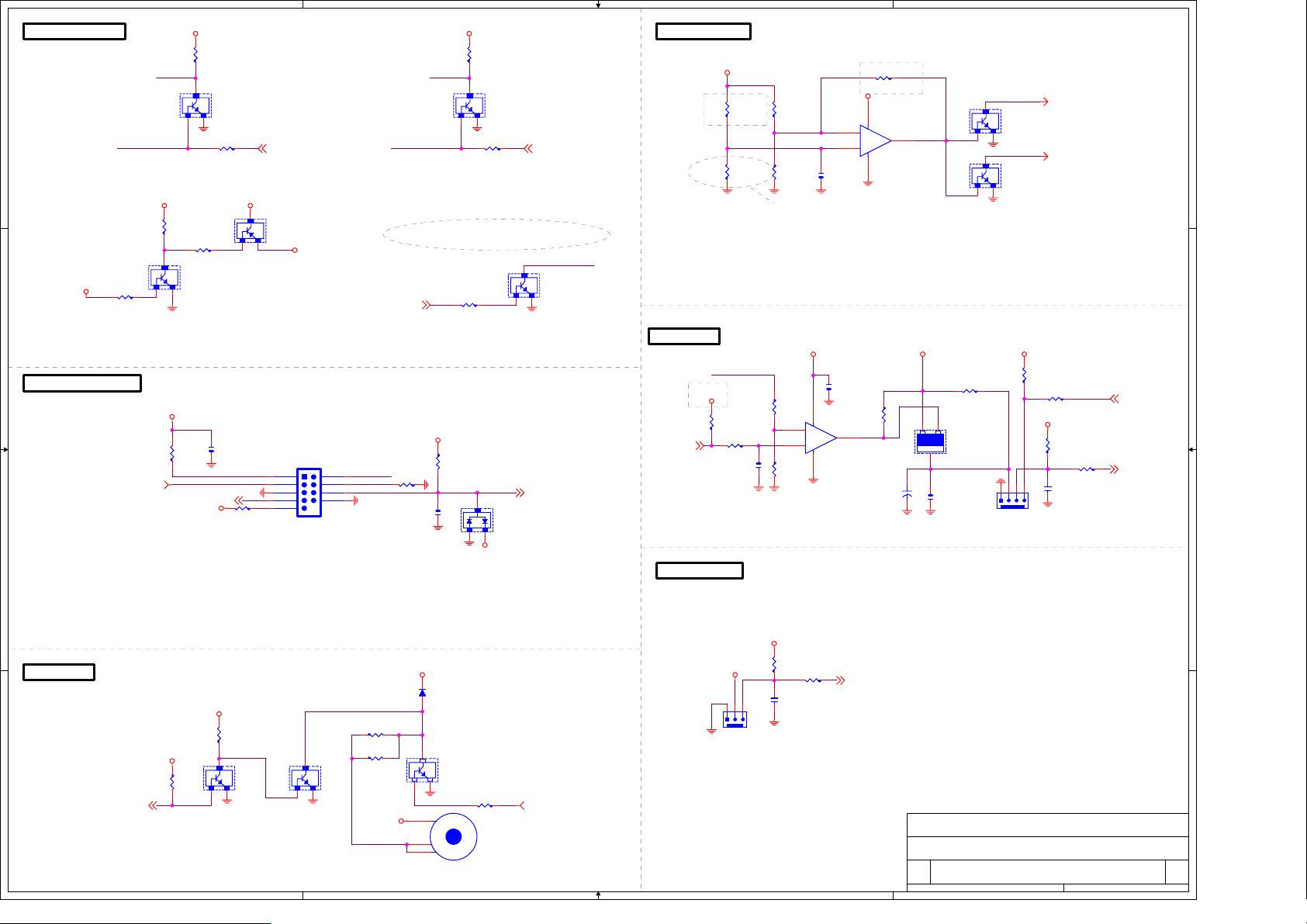Select the 4-pin connector in the middle-right circuit
Image resolution: width=1307 pixels, height=924 pixels.
pos(1012,500)
